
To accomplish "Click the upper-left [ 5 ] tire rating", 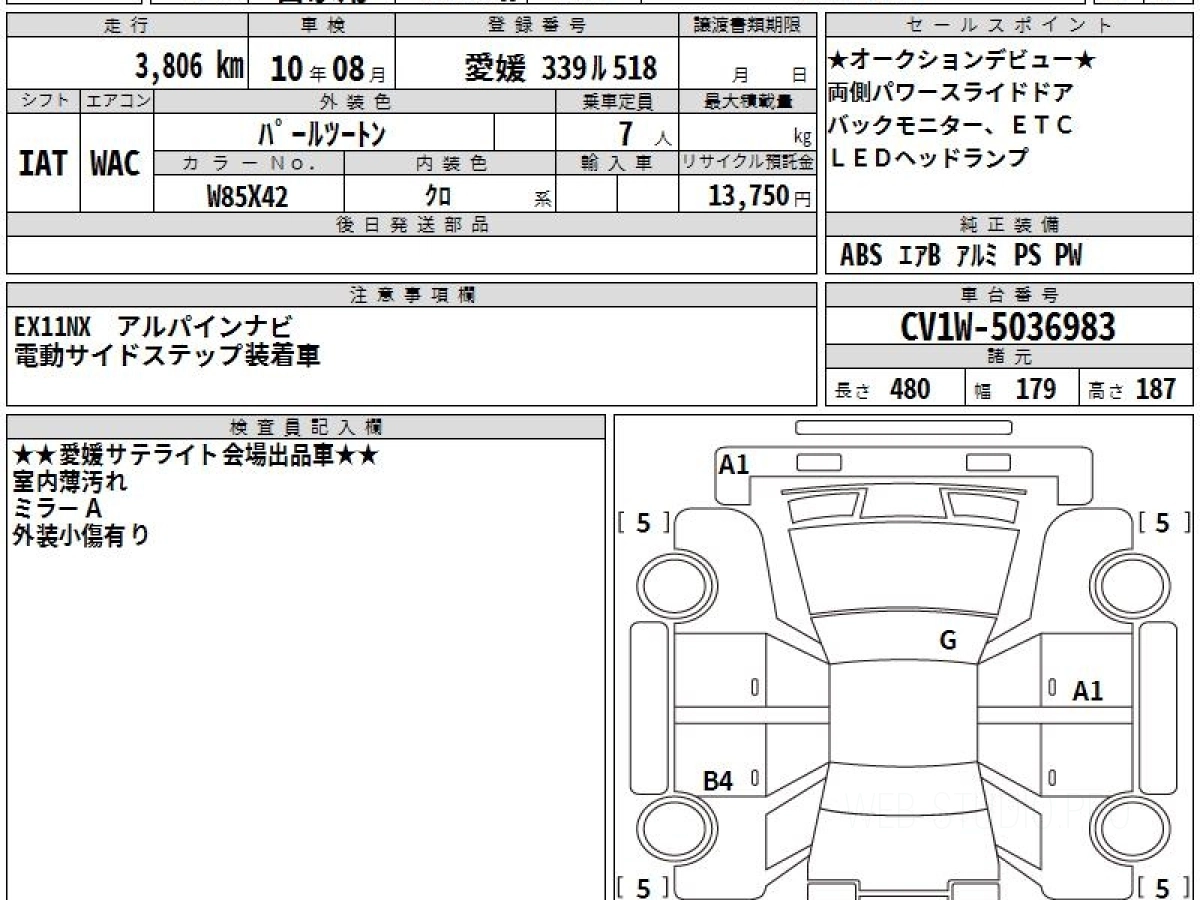I will click(x=643, y=523).
